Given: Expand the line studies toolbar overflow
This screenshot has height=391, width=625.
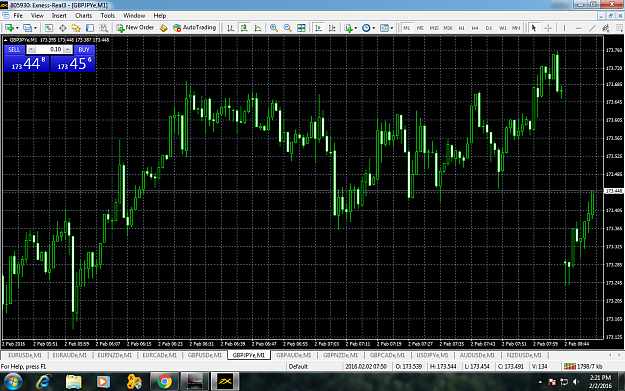Looking at the screenshot, I should (619, 28).
